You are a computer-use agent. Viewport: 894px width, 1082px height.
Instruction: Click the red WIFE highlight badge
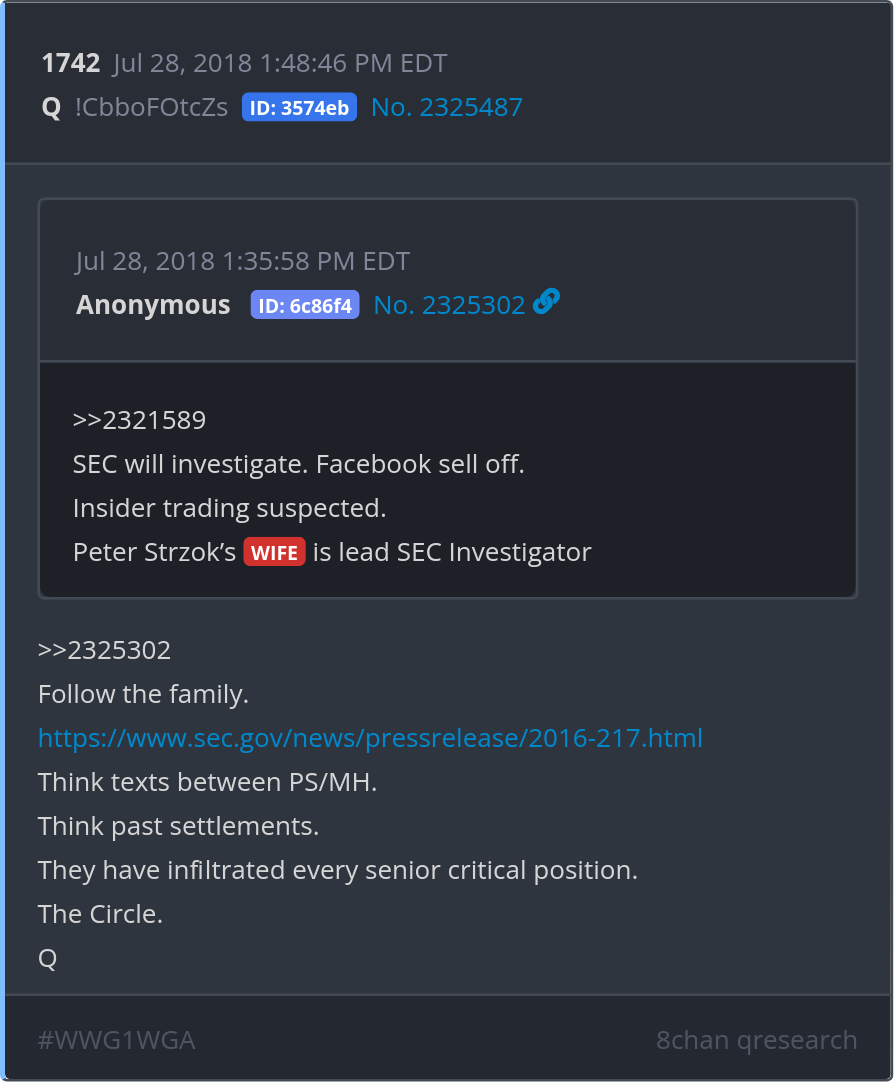coord(274,552)
